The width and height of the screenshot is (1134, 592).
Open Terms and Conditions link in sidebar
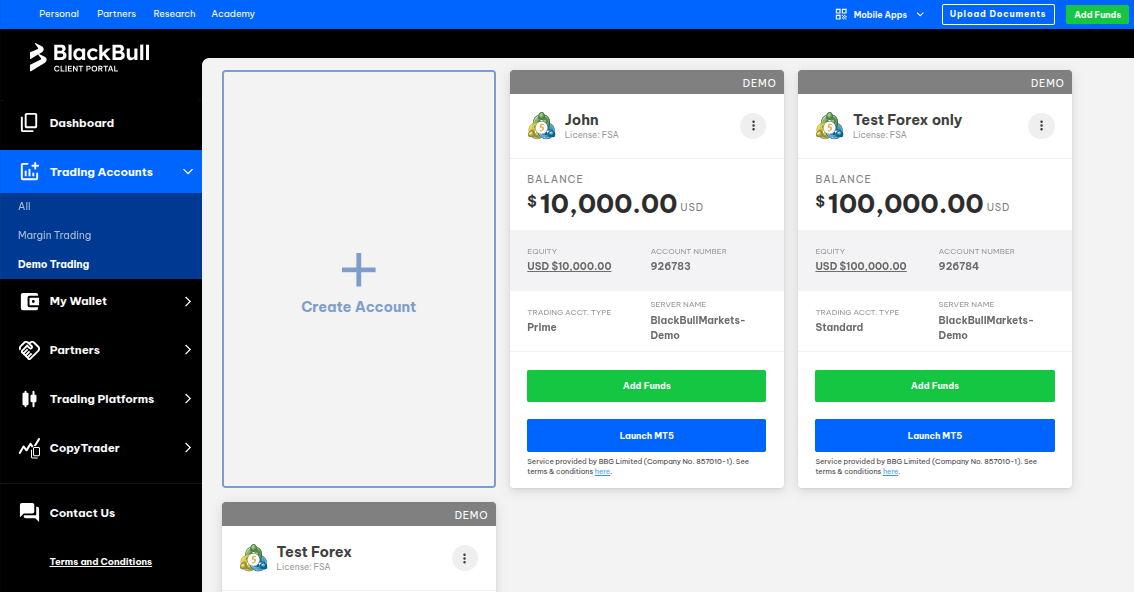(x=101, y=562)
